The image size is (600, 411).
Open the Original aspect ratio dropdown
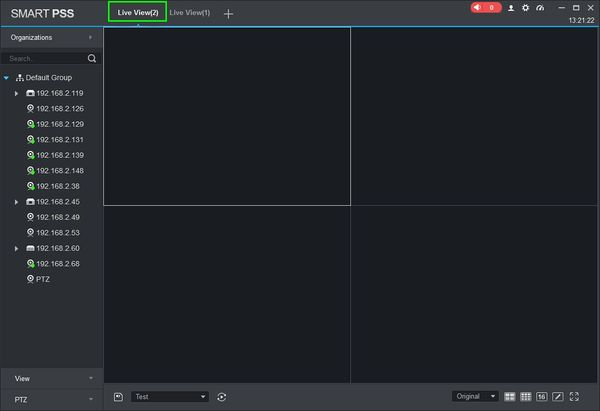475,396
